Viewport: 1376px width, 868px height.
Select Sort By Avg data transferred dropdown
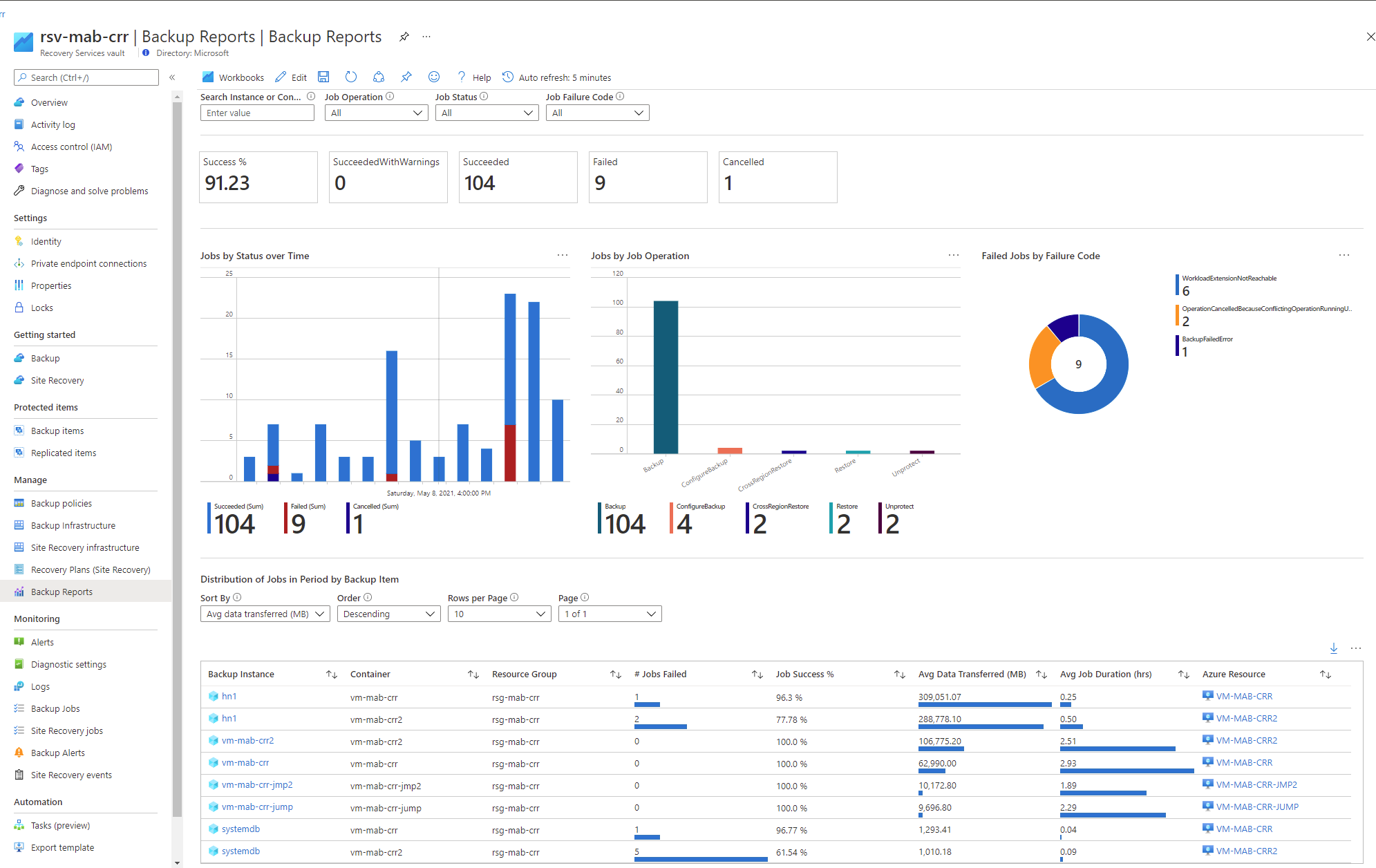(265, 613)
